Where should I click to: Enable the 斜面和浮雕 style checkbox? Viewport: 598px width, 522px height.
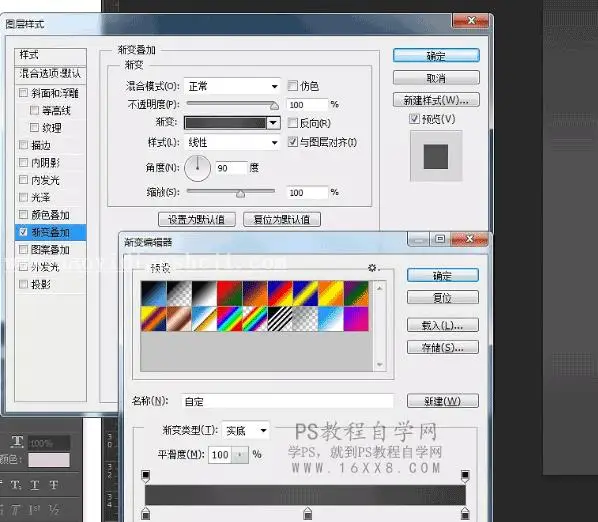[x=24, y=93]
